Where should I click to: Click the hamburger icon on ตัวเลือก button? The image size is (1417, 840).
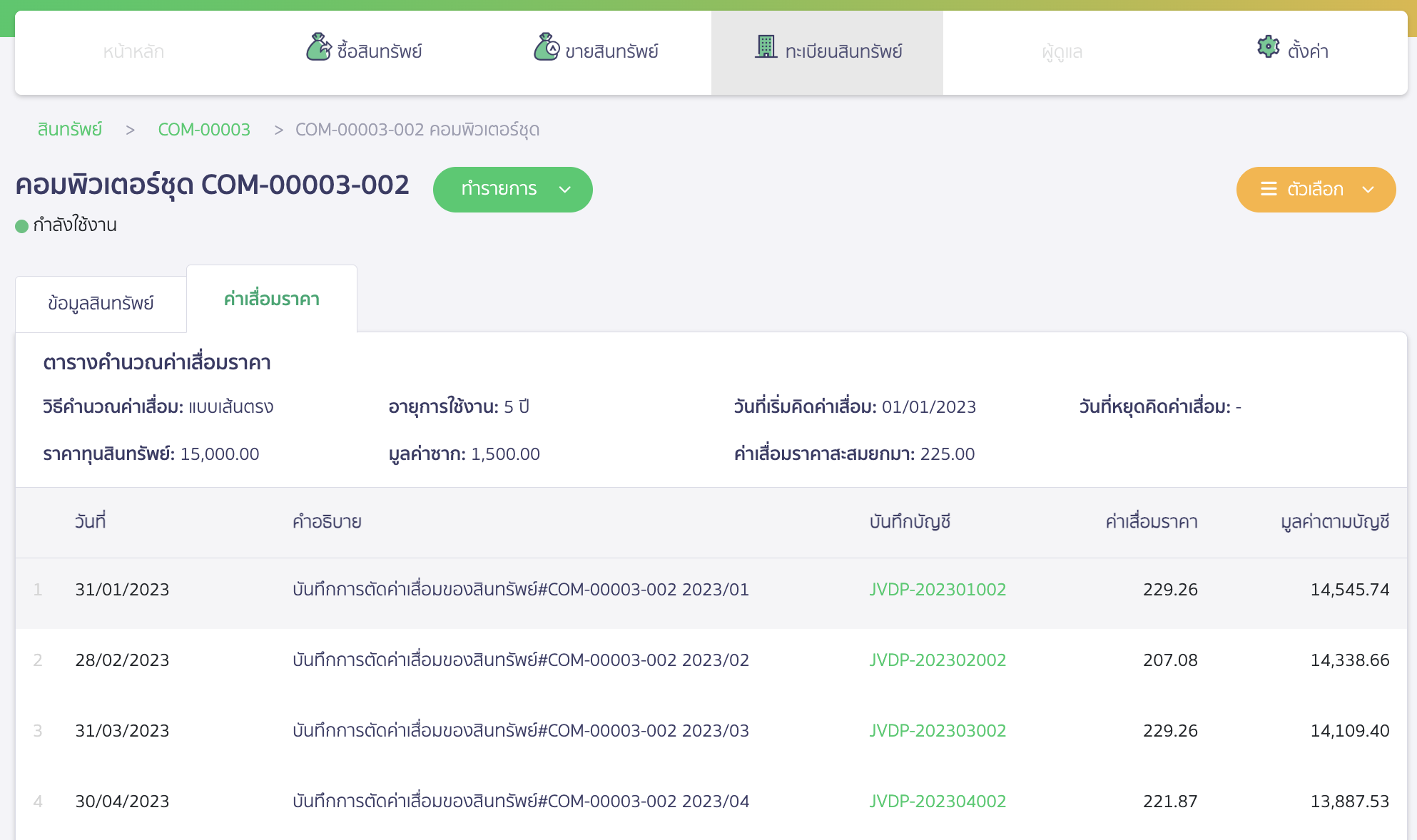click(1269, 189)
